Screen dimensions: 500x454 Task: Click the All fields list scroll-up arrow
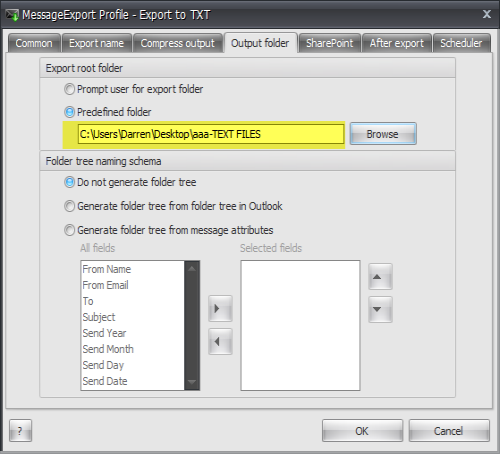(x=192, y=268)
